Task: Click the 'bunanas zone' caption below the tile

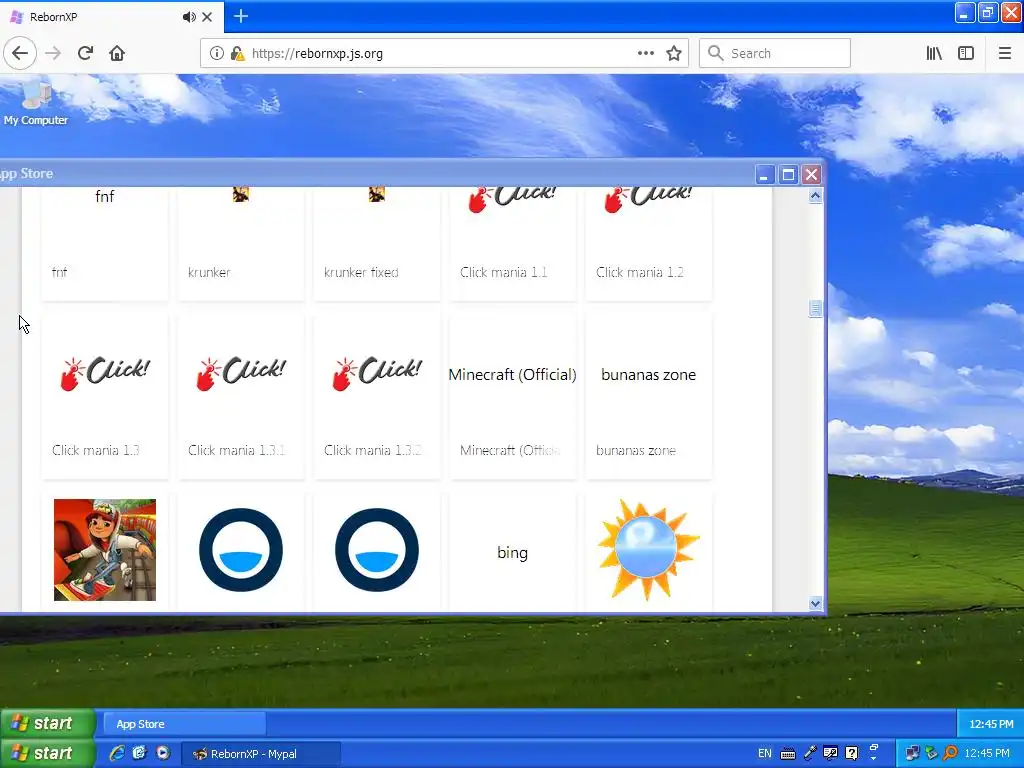Action: pyautogui.click(x=635, y=450)
